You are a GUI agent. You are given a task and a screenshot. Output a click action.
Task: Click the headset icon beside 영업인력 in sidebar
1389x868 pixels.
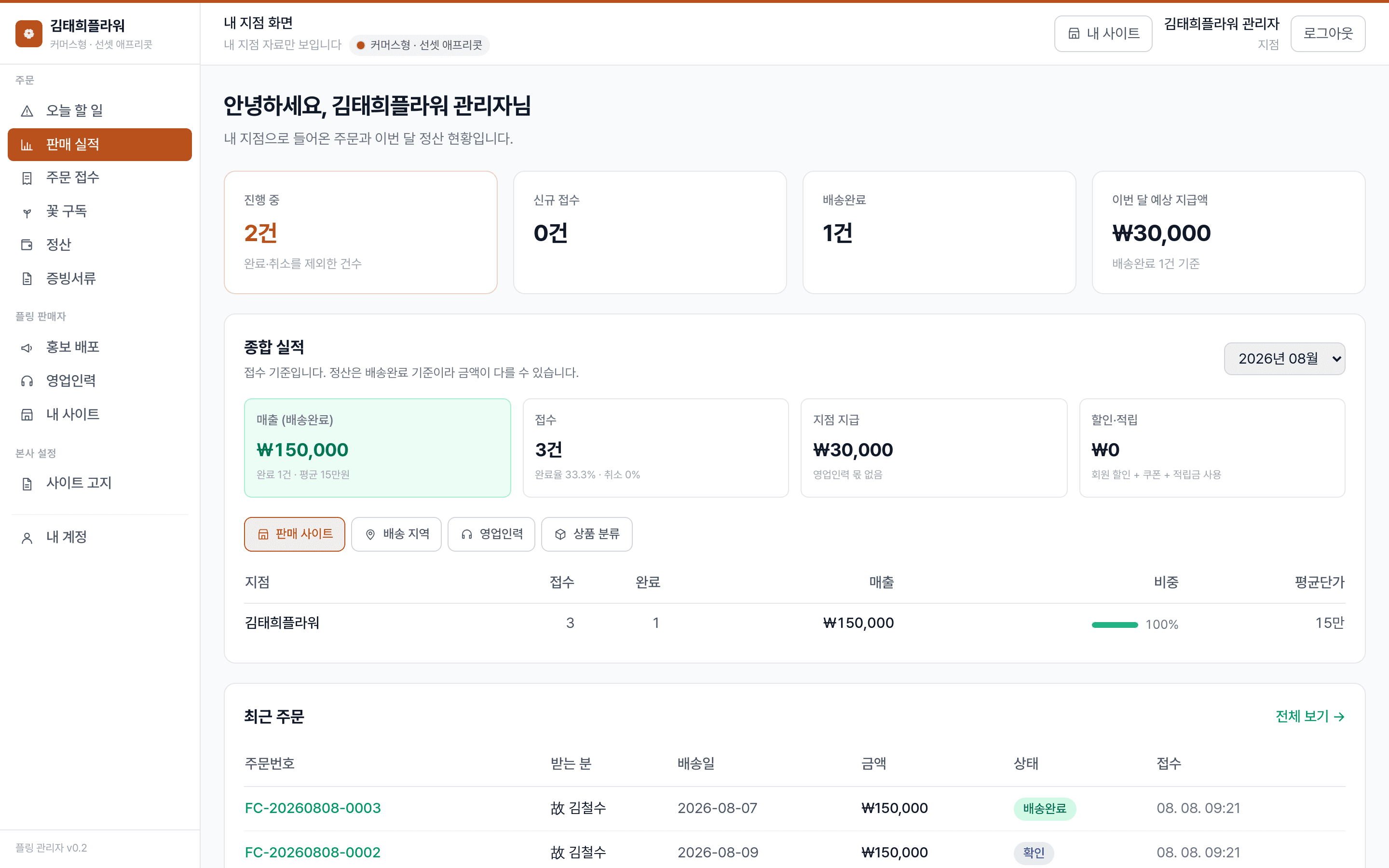pyautogui.click(x=27, y=381)
